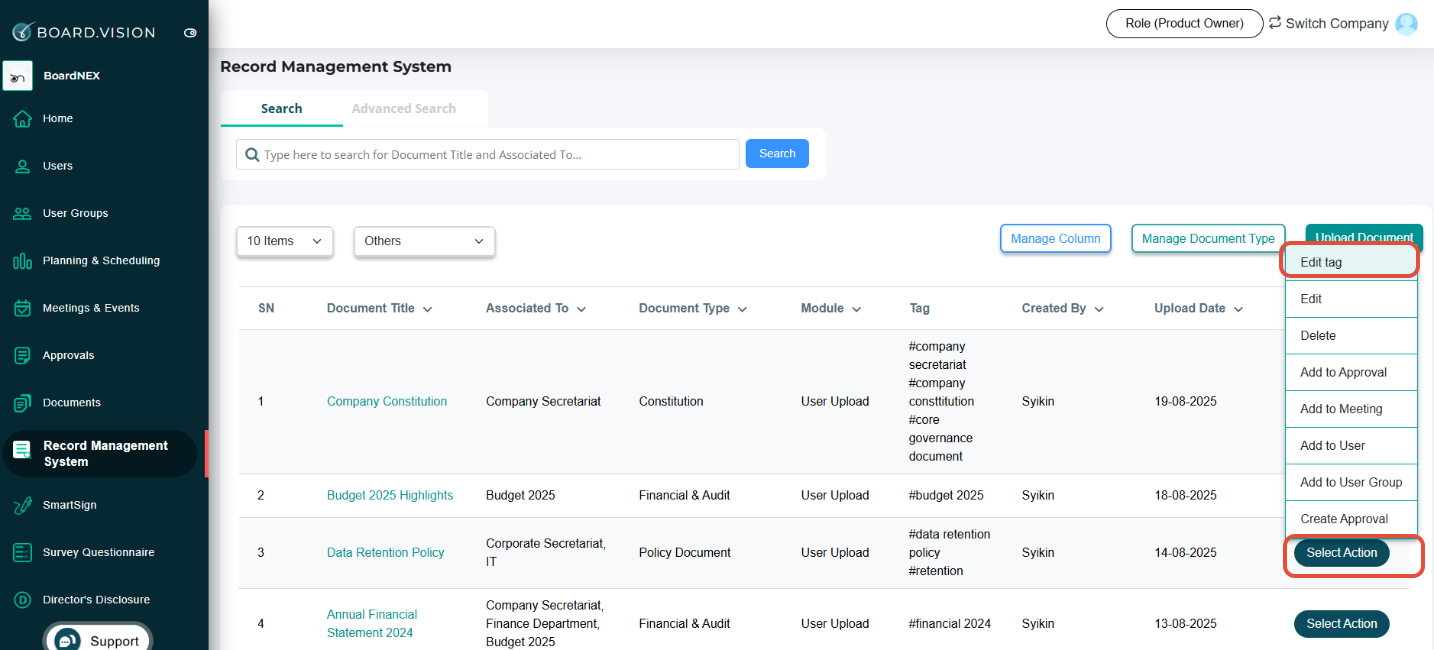This screenshot has height=650, width=1434.
Task: Click the 19-08-2025 upload date
Action: point(1185,402)
